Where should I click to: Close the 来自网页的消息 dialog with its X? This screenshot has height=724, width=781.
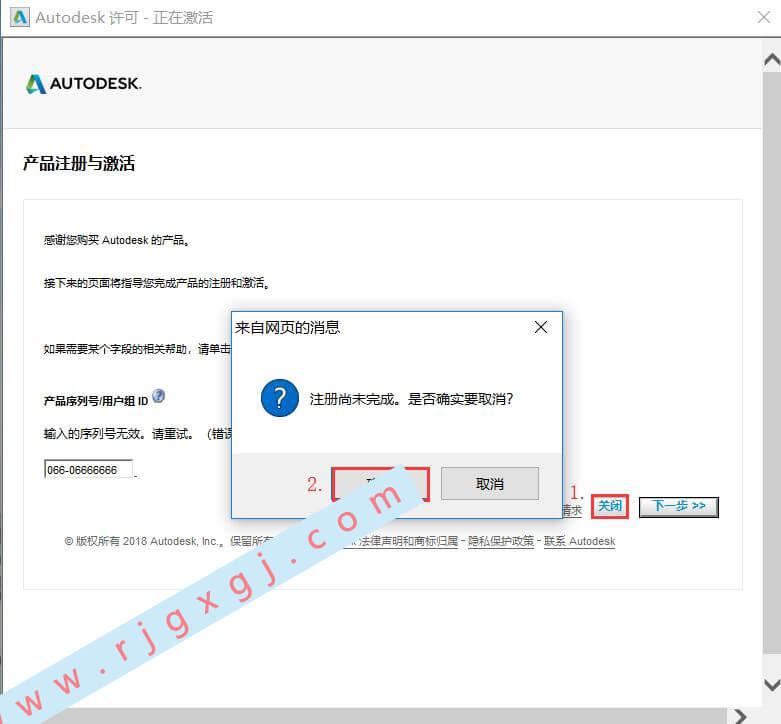(541, 327)
